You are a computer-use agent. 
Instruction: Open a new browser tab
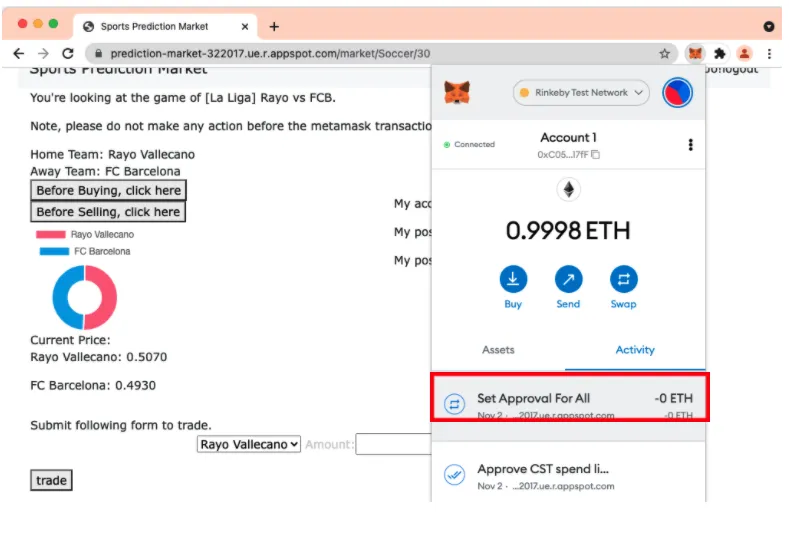[274, 27]
